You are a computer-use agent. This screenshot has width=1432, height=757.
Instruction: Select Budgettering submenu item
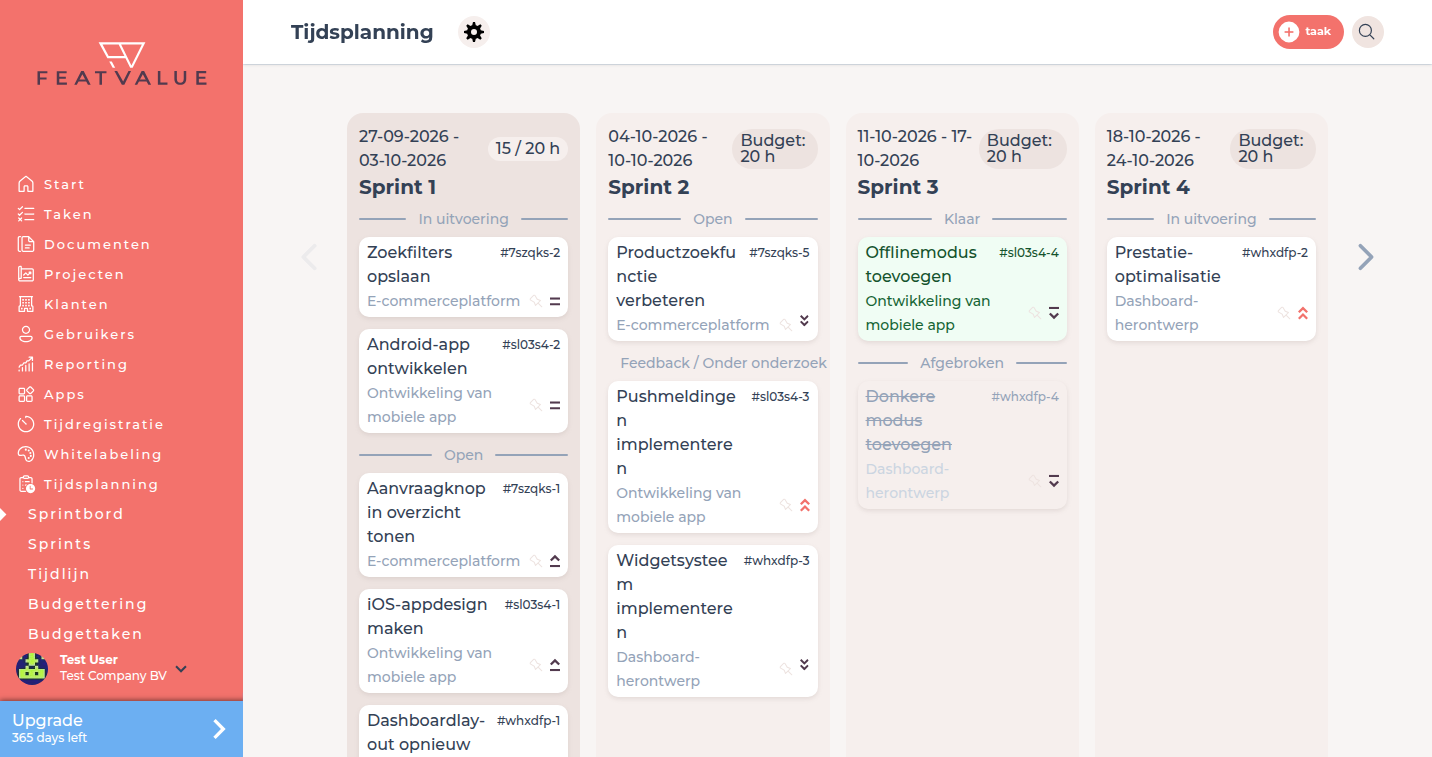[88, 604]
